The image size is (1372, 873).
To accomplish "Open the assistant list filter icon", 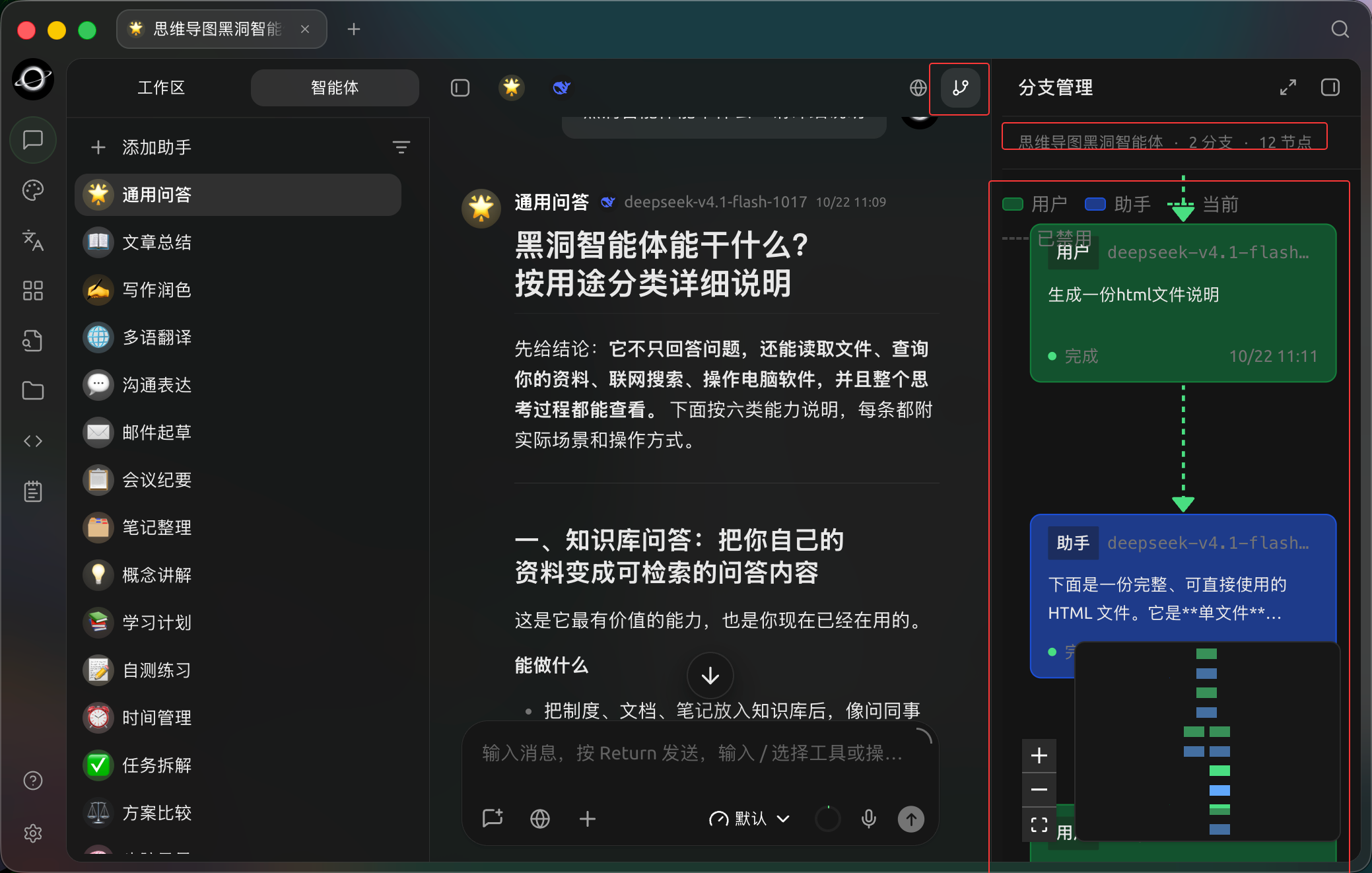I will point(401,147).
